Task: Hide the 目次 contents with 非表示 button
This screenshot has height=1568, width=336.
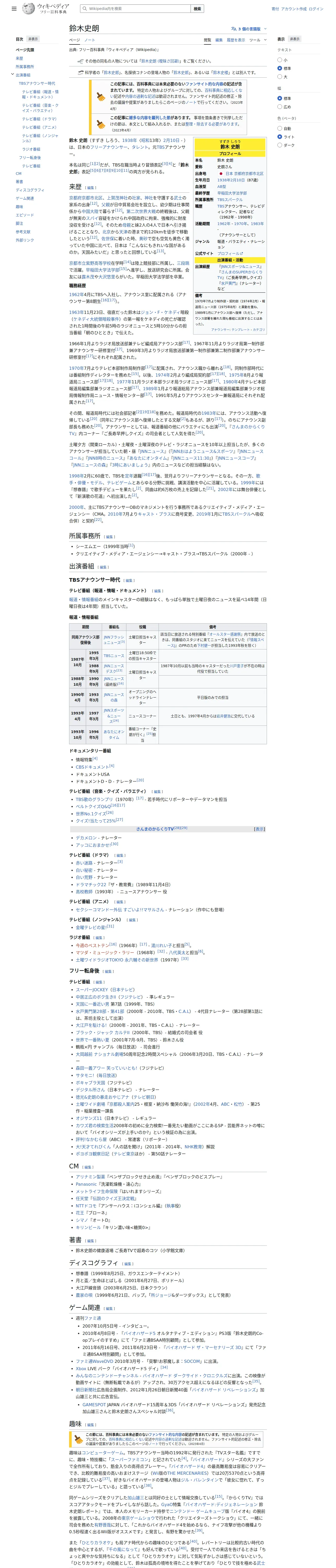Action: [x=33, y=39]
